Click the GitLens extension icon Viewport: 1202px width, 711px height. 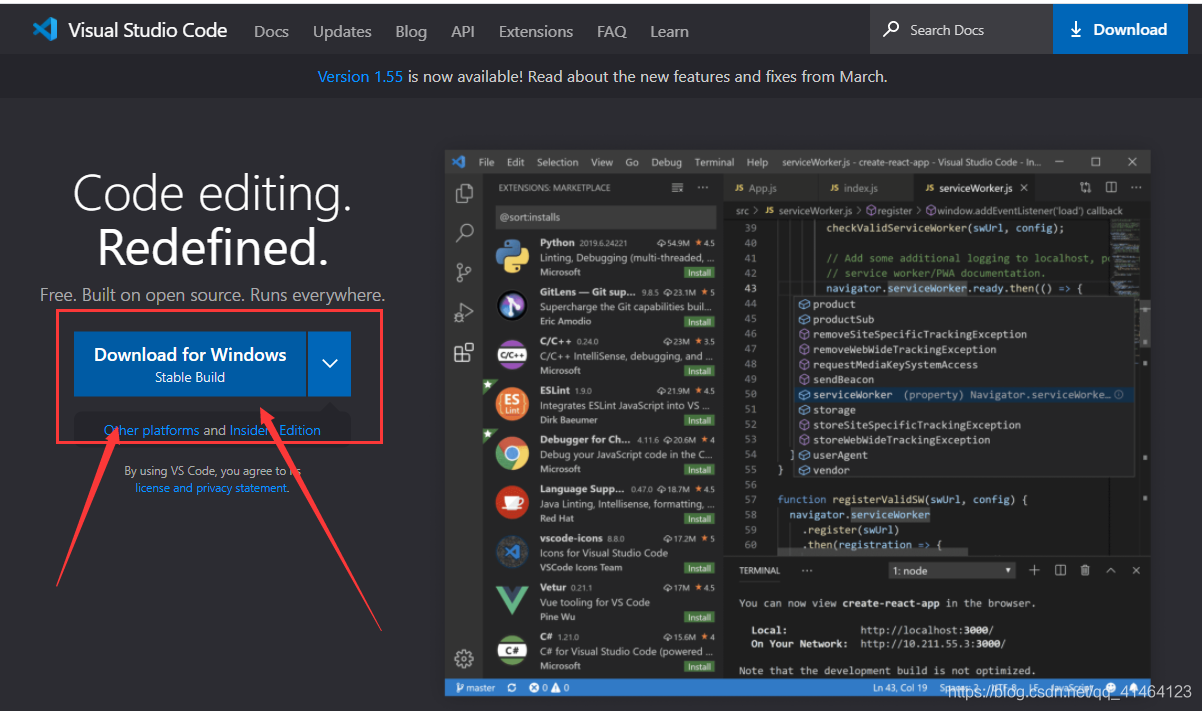(x=511, y=305)
